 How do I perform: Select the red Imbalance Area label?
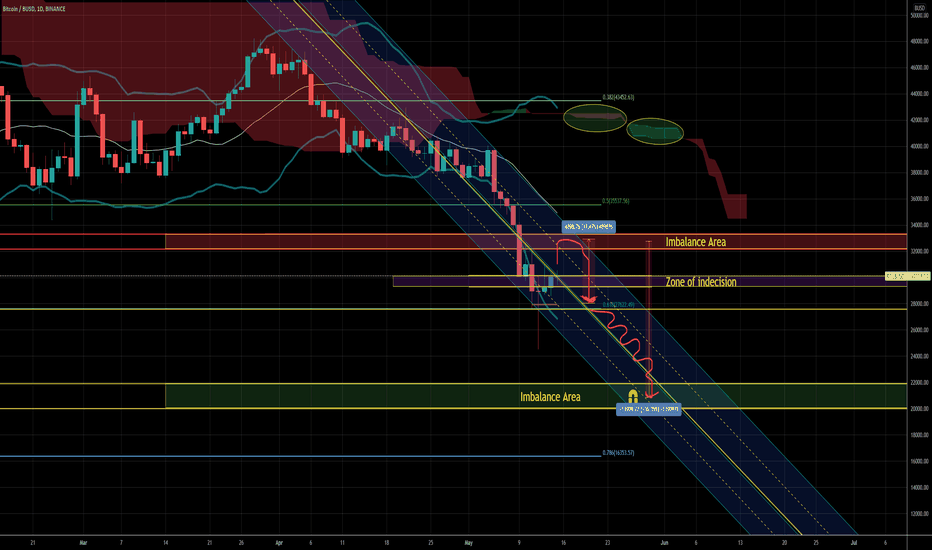click(x=695, y=242)
